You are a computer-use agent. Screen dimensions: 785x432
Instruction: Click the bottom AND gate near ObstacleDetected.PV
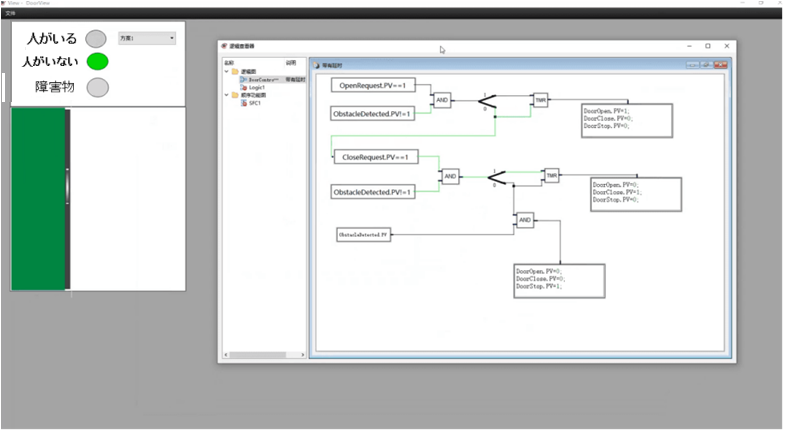tap(524, 220)
